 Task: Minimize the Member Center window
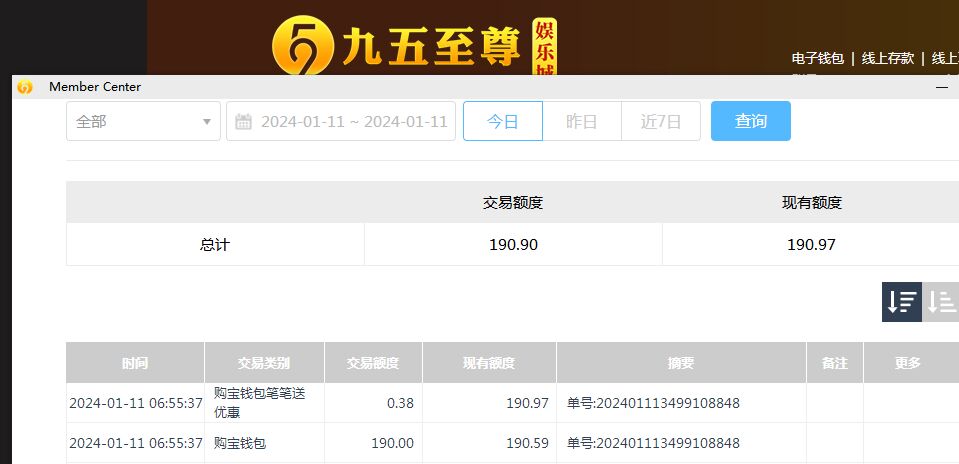(942, 87)
